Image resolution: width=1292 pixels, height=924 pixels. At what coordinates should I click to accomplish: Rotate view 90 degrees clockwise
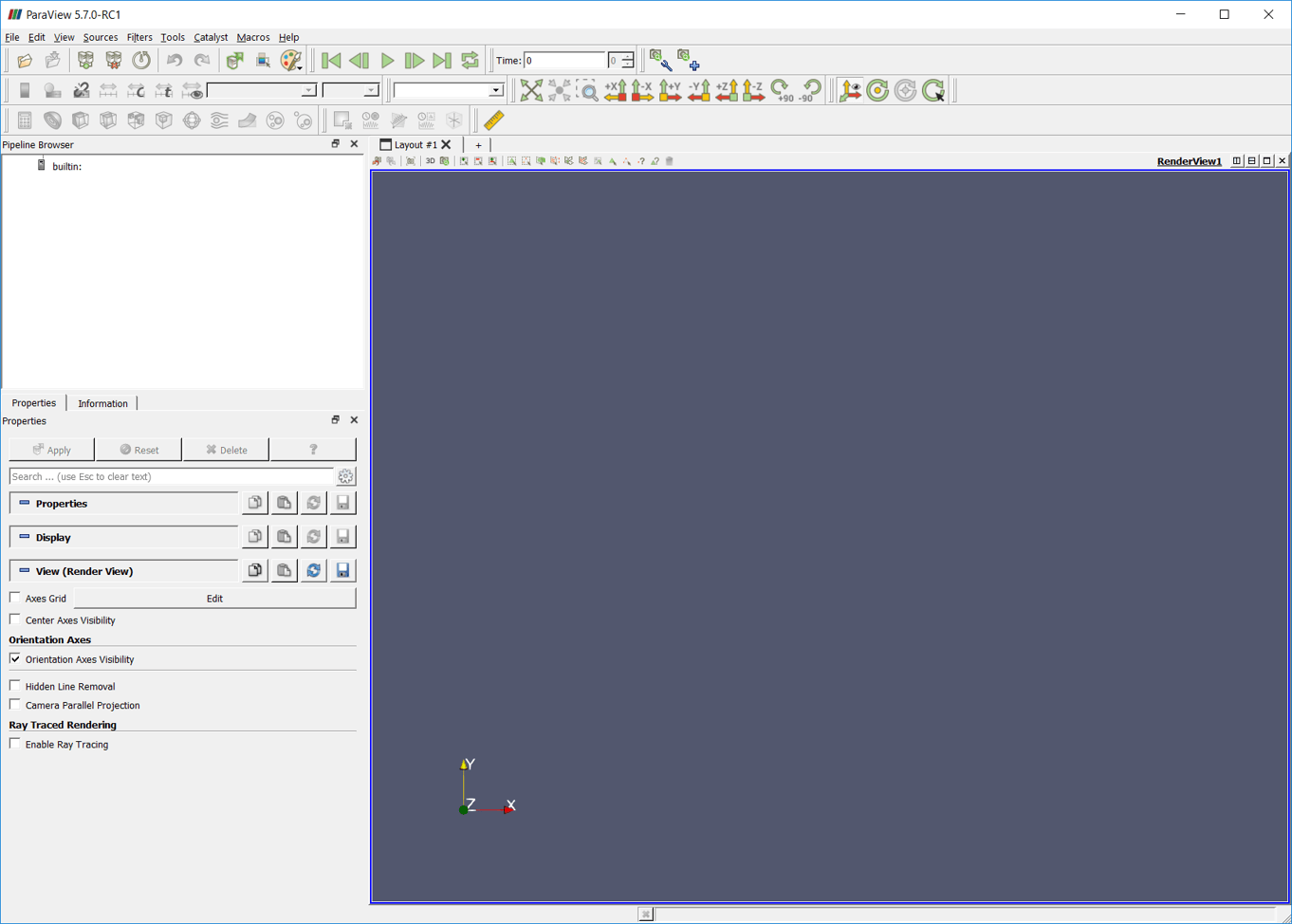pos(782,90)
